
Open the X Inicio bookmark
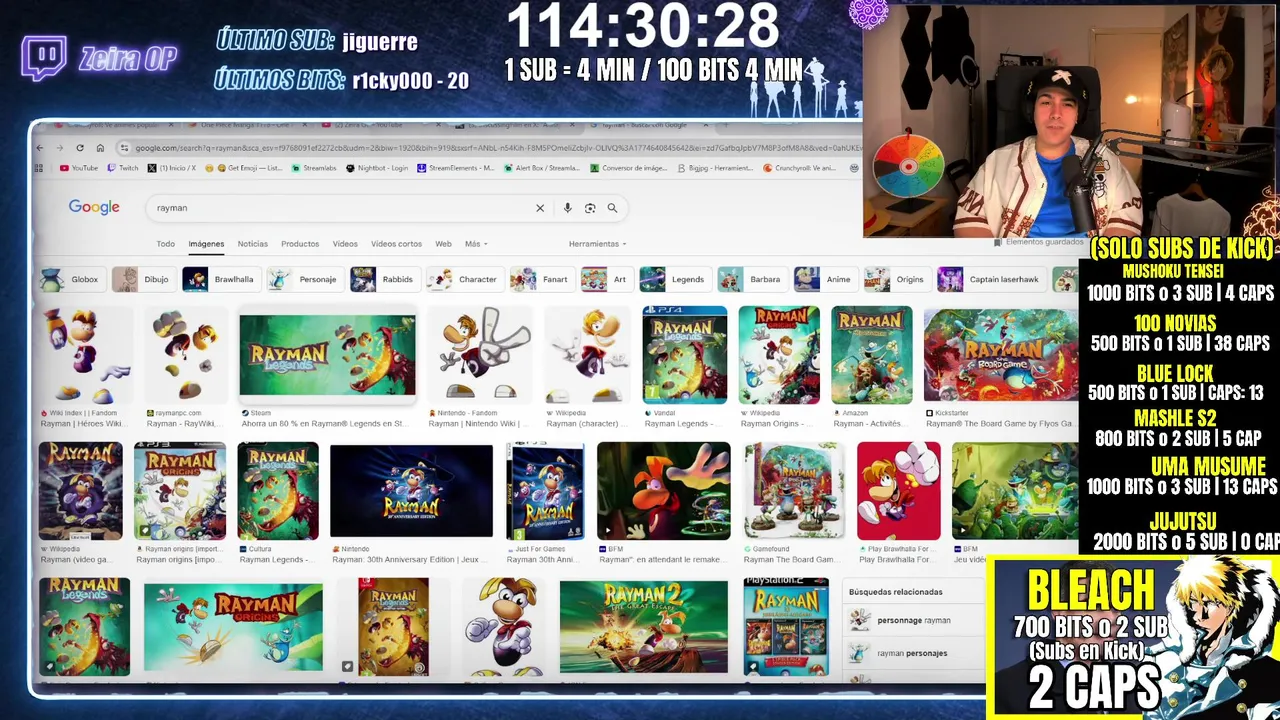[x=172, y=168]
